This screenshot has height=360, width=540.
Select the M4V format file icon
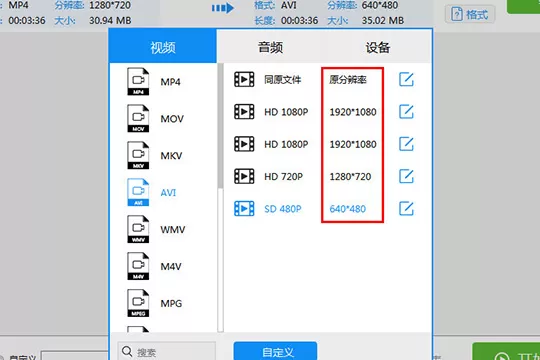click(x=138, y=266)
